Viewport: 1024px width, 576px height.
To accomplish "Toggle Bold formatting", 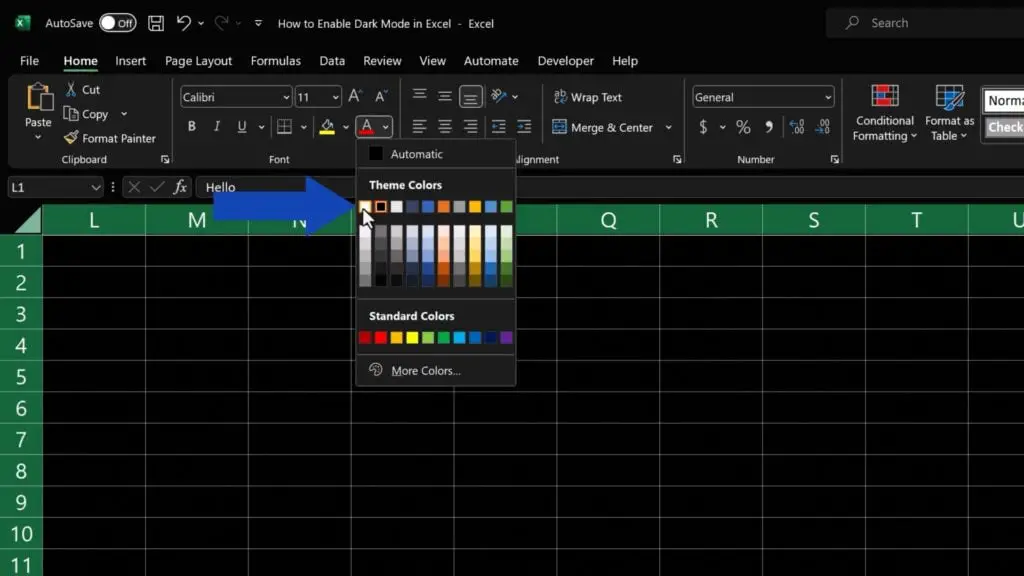I will coord(191,127).
